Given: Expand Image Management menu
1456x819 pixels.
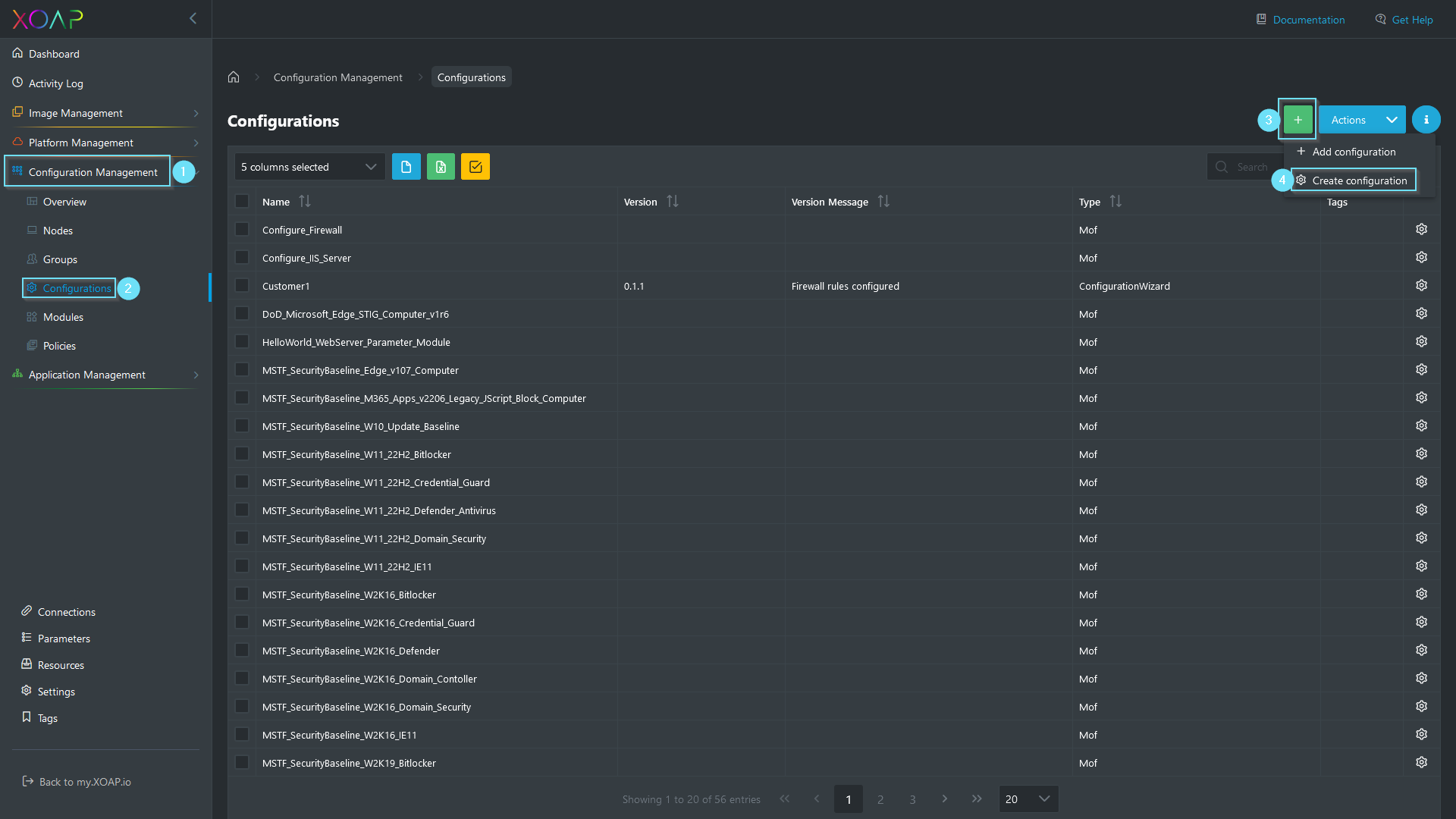Looking at the screenshot, I should (106, 113).
